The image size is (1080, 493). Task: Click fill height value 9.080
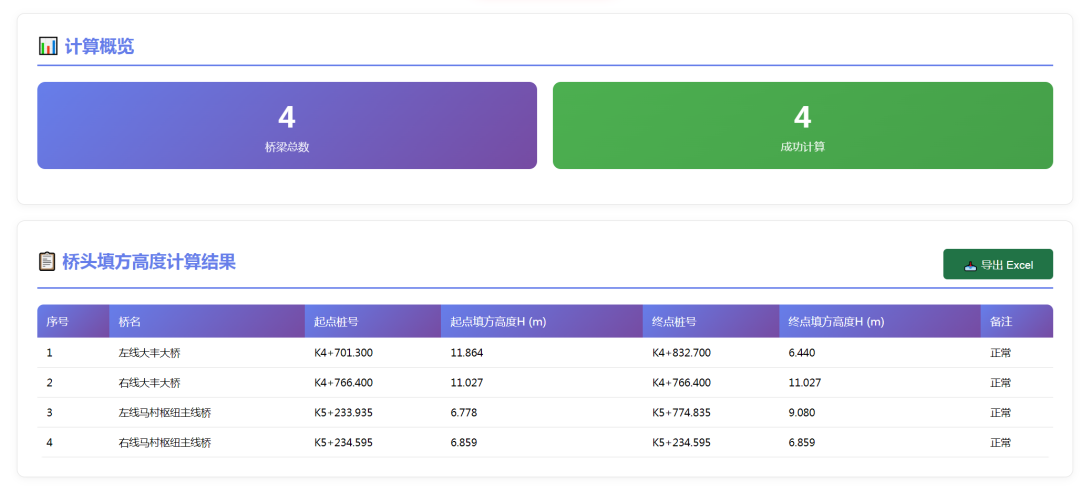pos(802,413)
